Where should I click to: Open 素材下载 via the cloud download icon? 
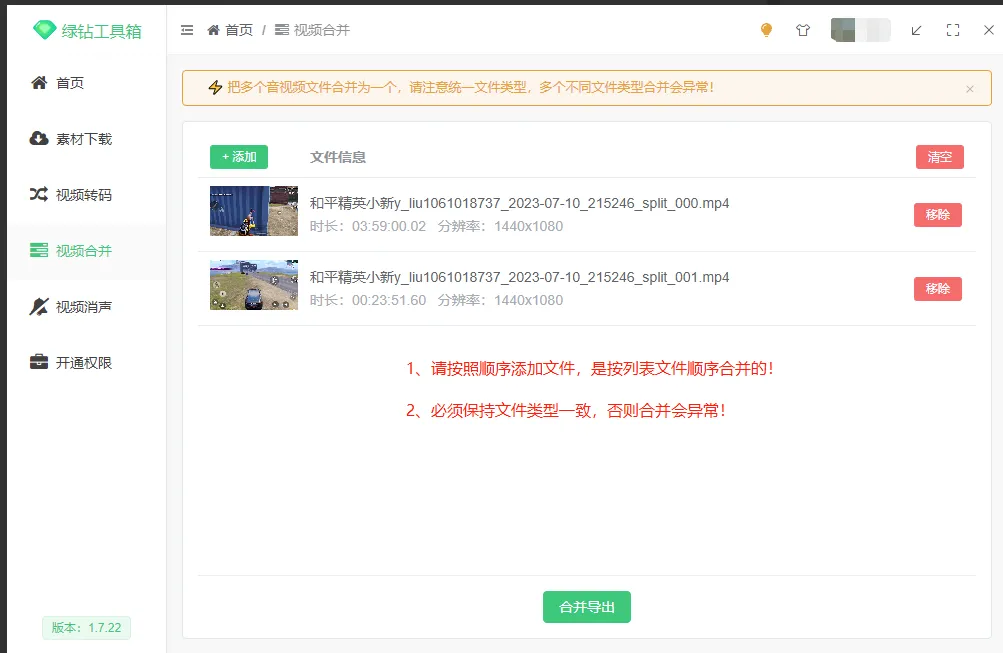point(38,139)
